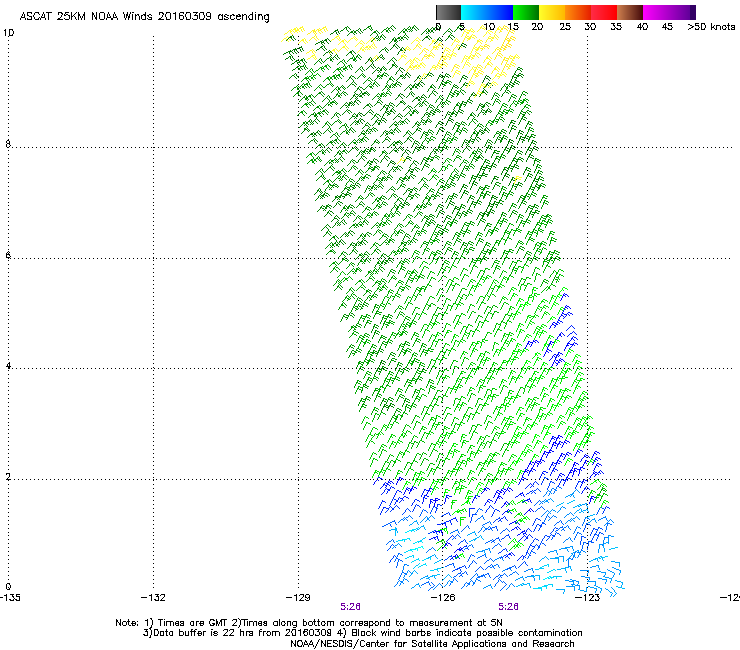The image size is (740, 650).
Task: Click the latitude '10' axis label
Action: 8,33
